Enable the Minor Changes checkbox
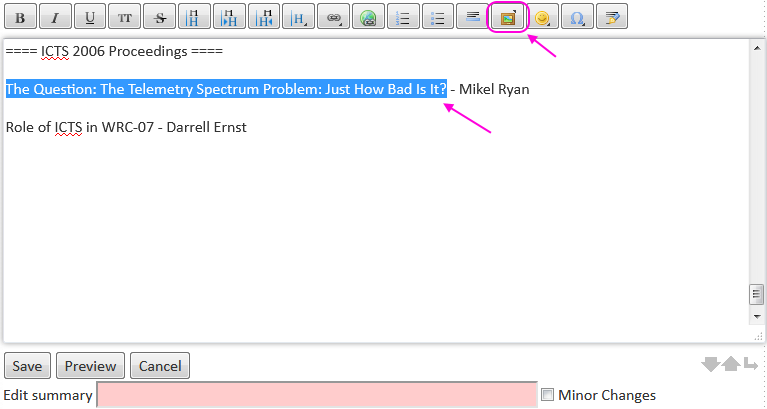The height and width of the screenshot is (409, 767). click(547, 395)
